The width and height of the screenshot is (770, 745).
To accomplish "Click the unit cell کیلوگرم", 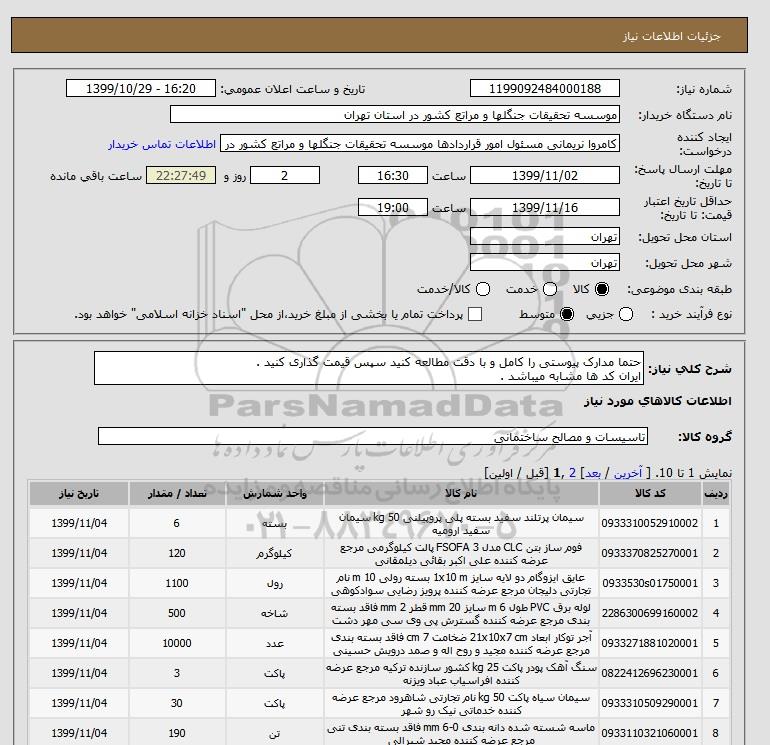I will pos(274,553).
